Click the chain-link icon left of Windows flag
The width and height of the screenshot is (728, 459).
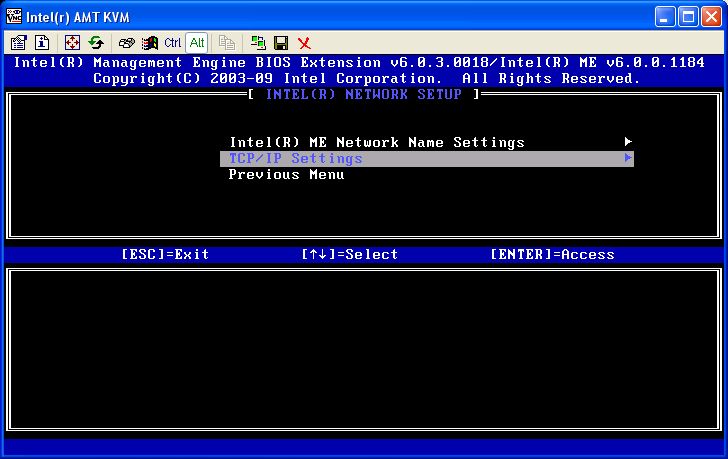tap(127, 43)
